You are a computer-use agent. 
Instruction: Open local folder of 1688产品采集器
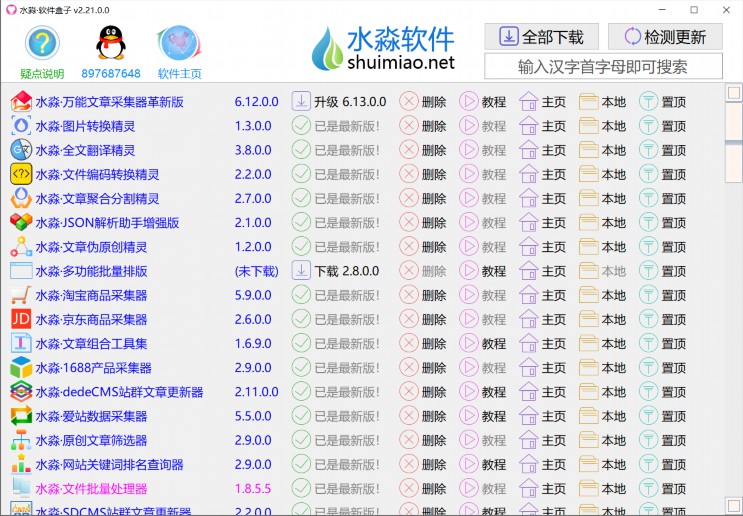pos(602,368)
